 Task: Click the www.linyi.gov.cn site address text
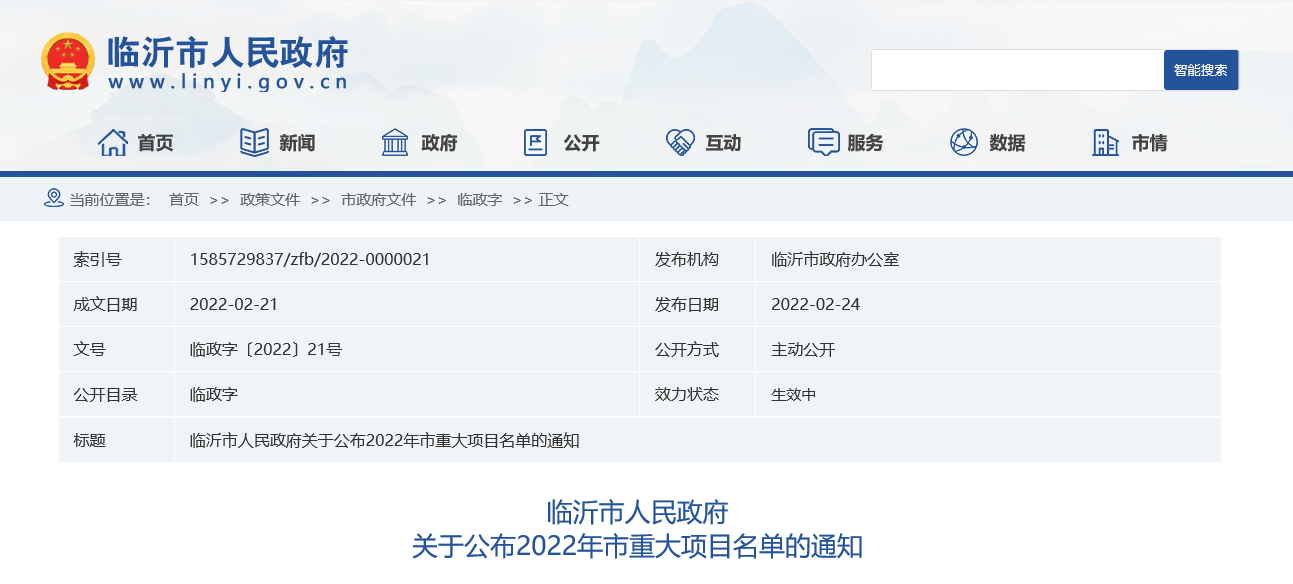[x=228, y=83]
